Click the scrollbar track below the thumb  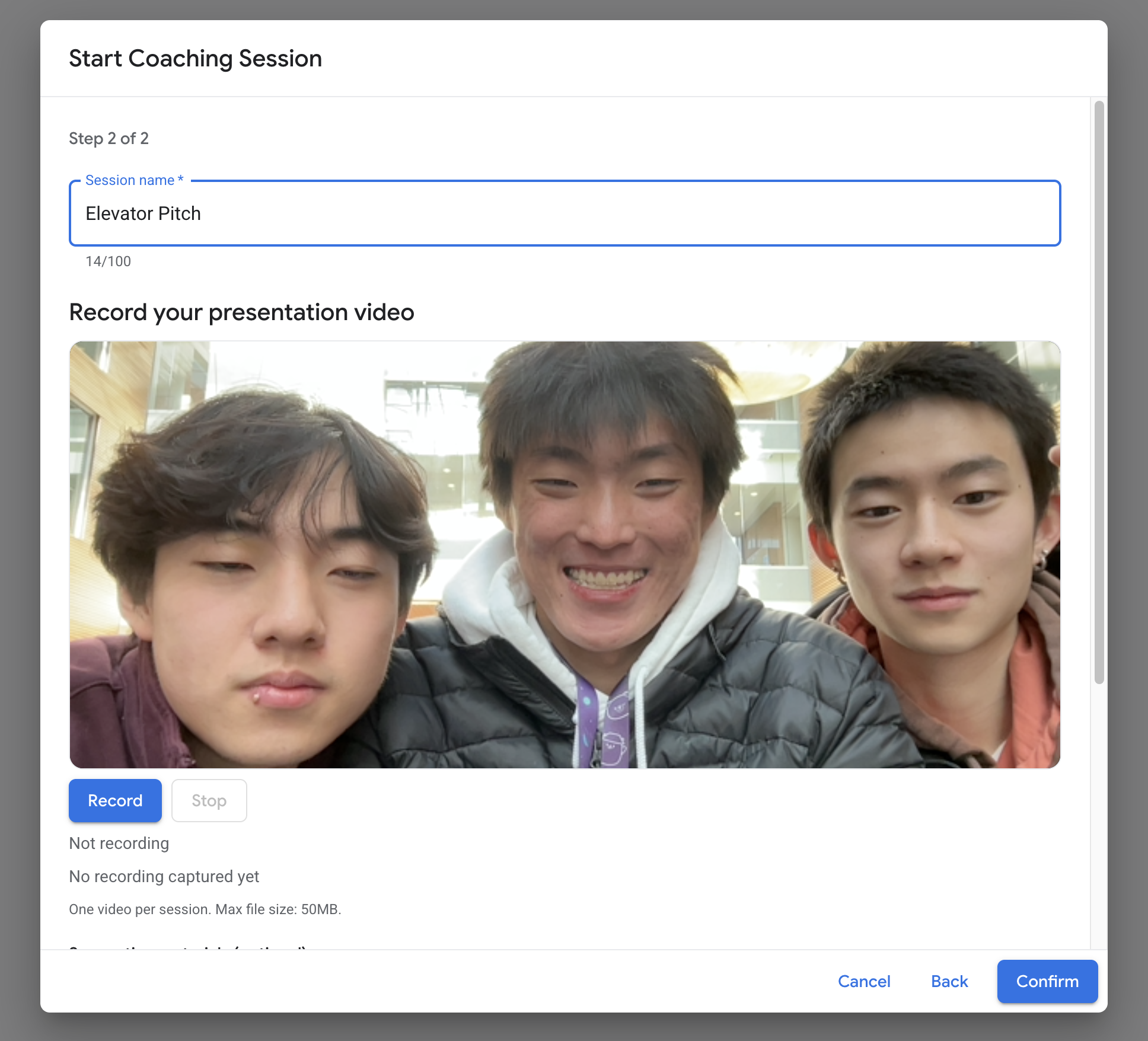point(1099,818)
